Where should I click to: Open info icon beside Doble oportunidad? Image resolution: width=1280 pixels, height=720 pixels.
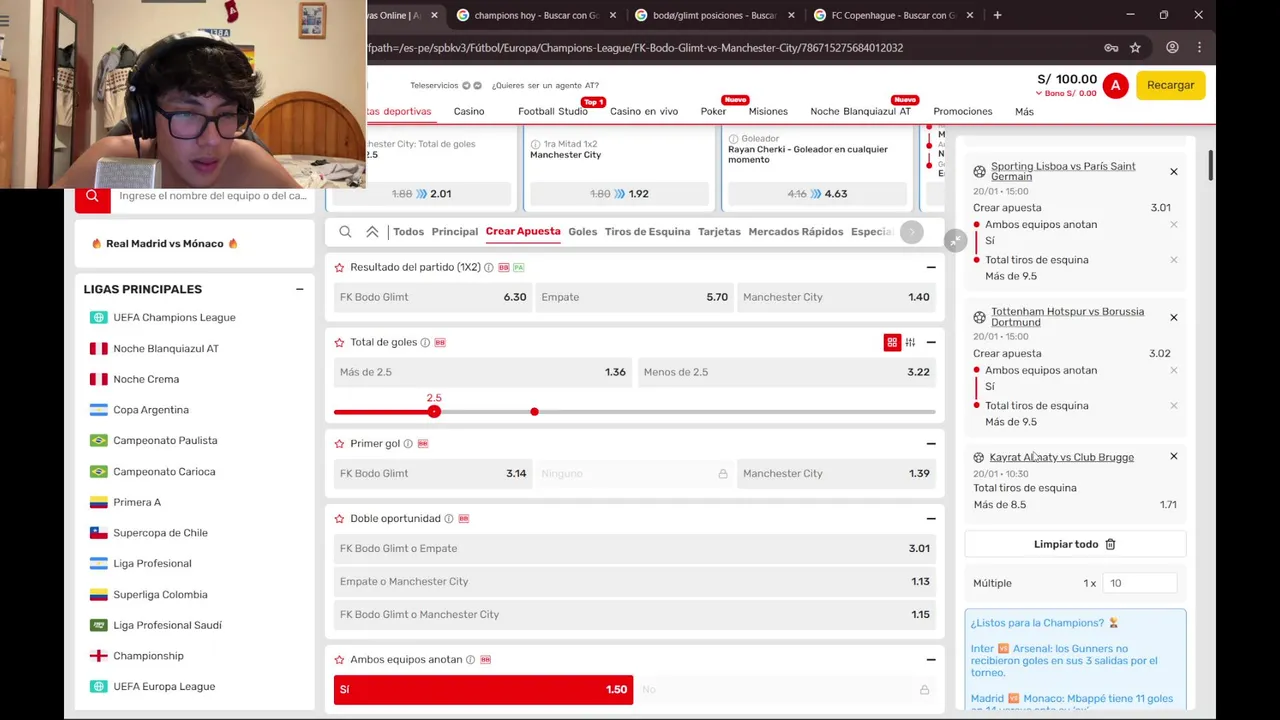[449, 519]
